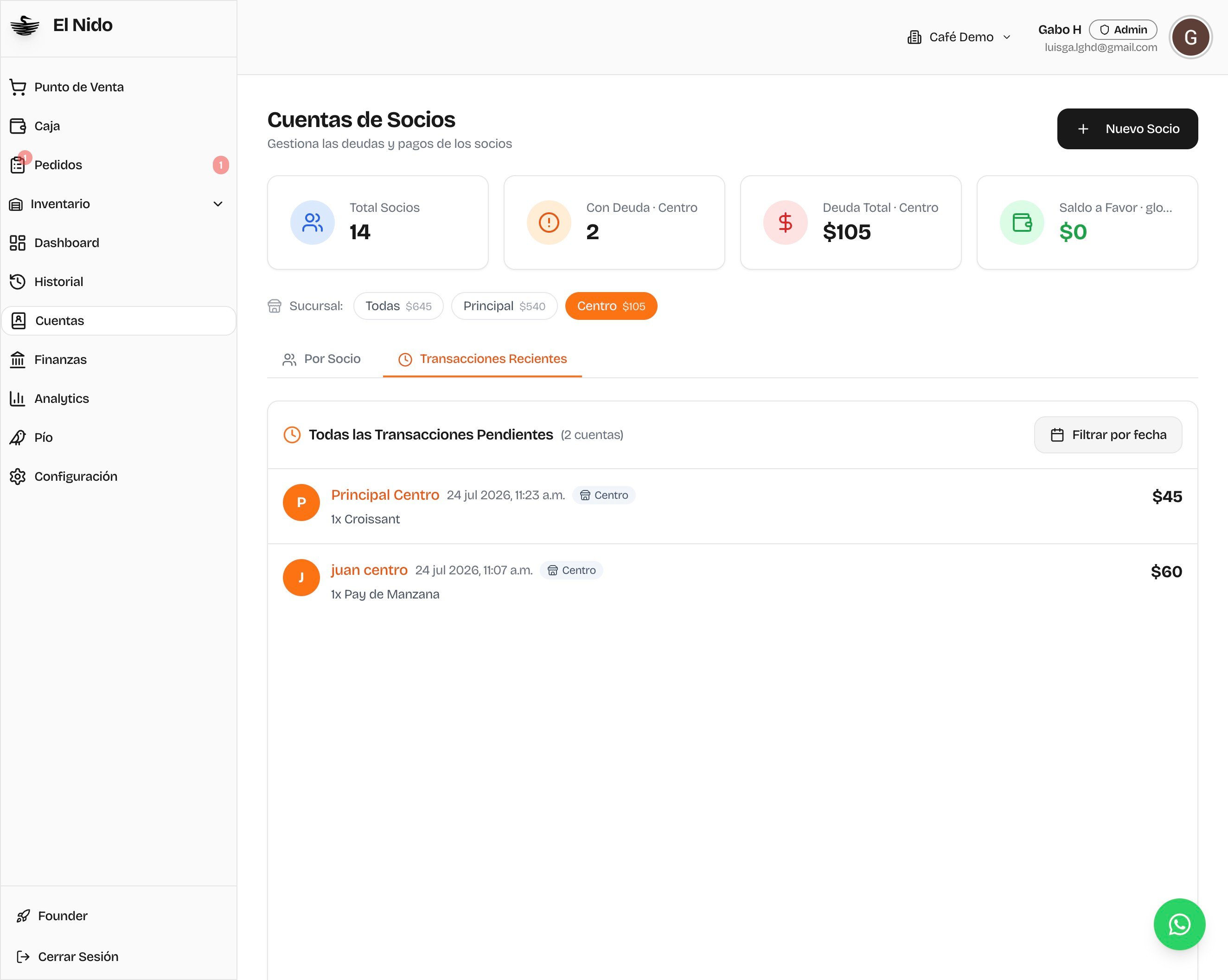Click the Analytics bar chart icon

point(18,399)
